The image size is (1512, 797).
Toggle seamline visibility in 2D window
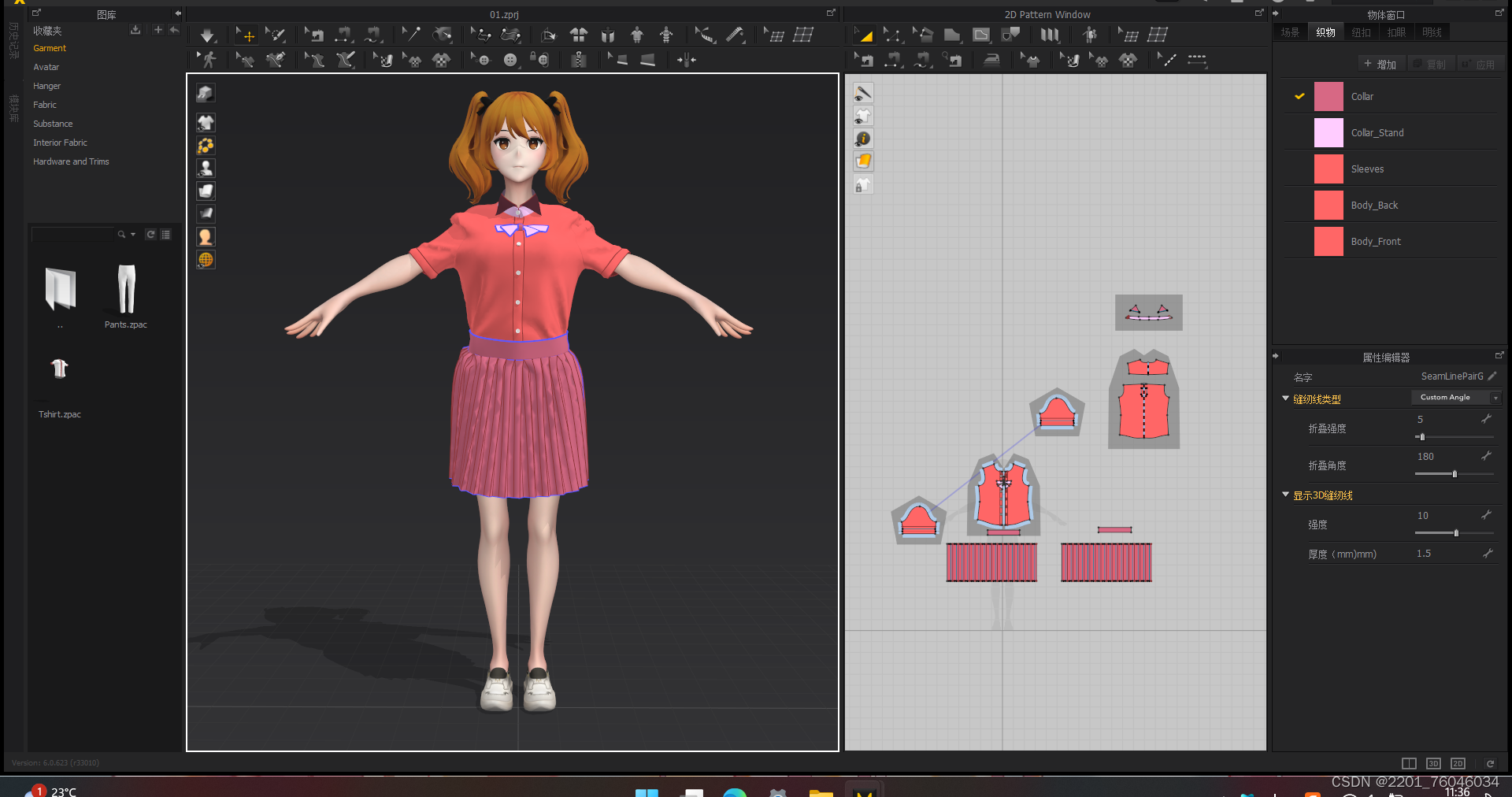[x=863, y=93]
